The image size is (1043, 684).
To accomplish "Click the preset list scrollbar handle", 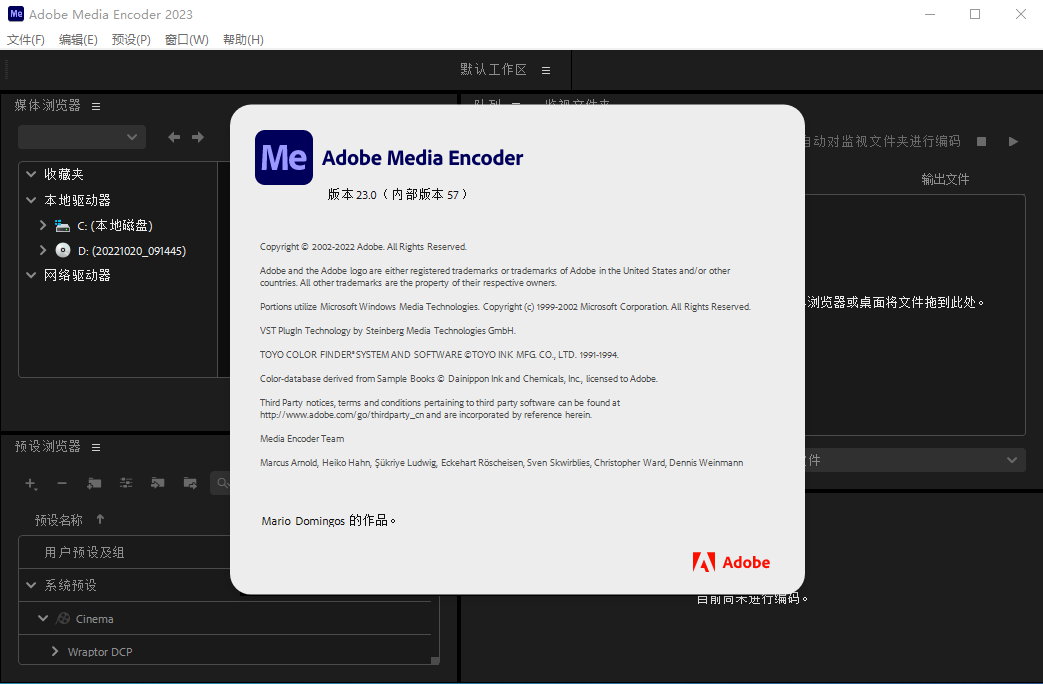I will [435, 661].
